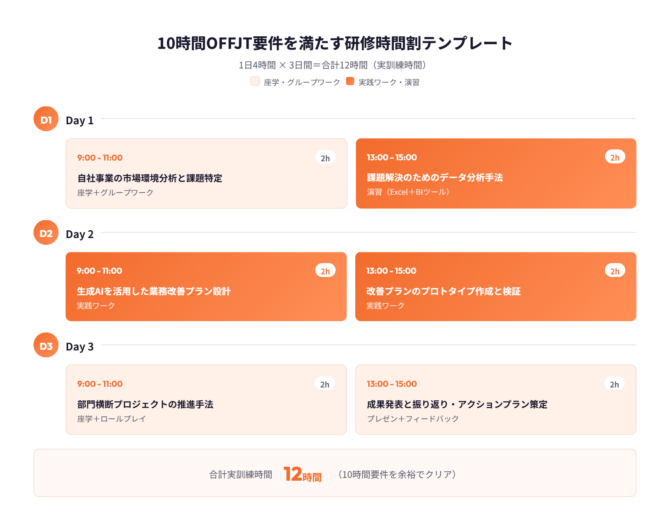Viewport: 670px width, 525px height.
Task: Select the Day 2 heading
Action: pyautogui.click(x=80, y=234)
